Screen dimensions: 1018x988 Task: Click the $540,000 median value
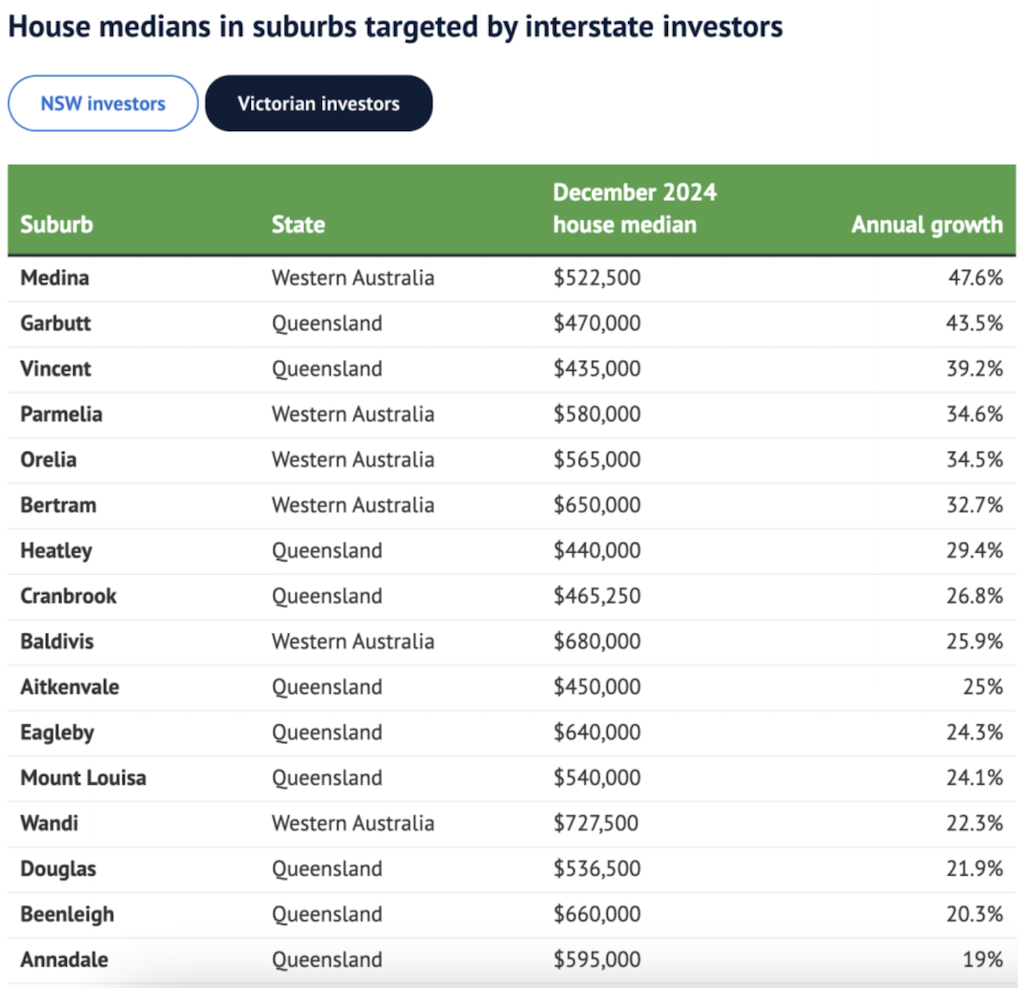[x=597, y=778]
